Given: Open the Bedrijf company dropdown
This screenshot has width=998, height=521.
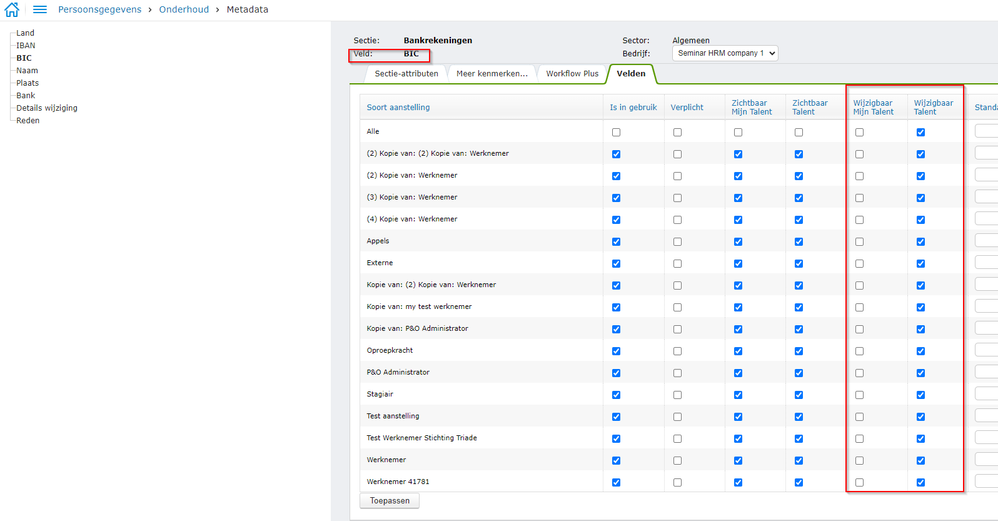Looking at the screenshot, I should [725, 53].
